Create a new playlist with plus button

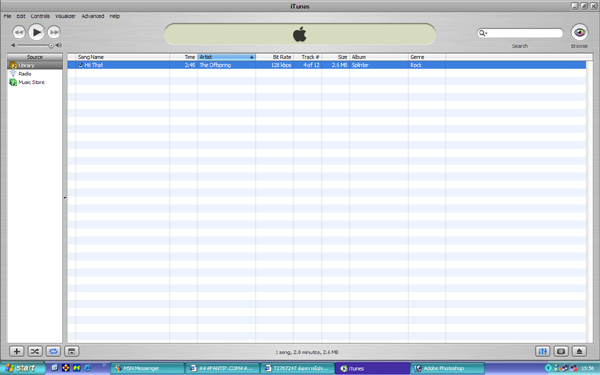tap(16, 351)
